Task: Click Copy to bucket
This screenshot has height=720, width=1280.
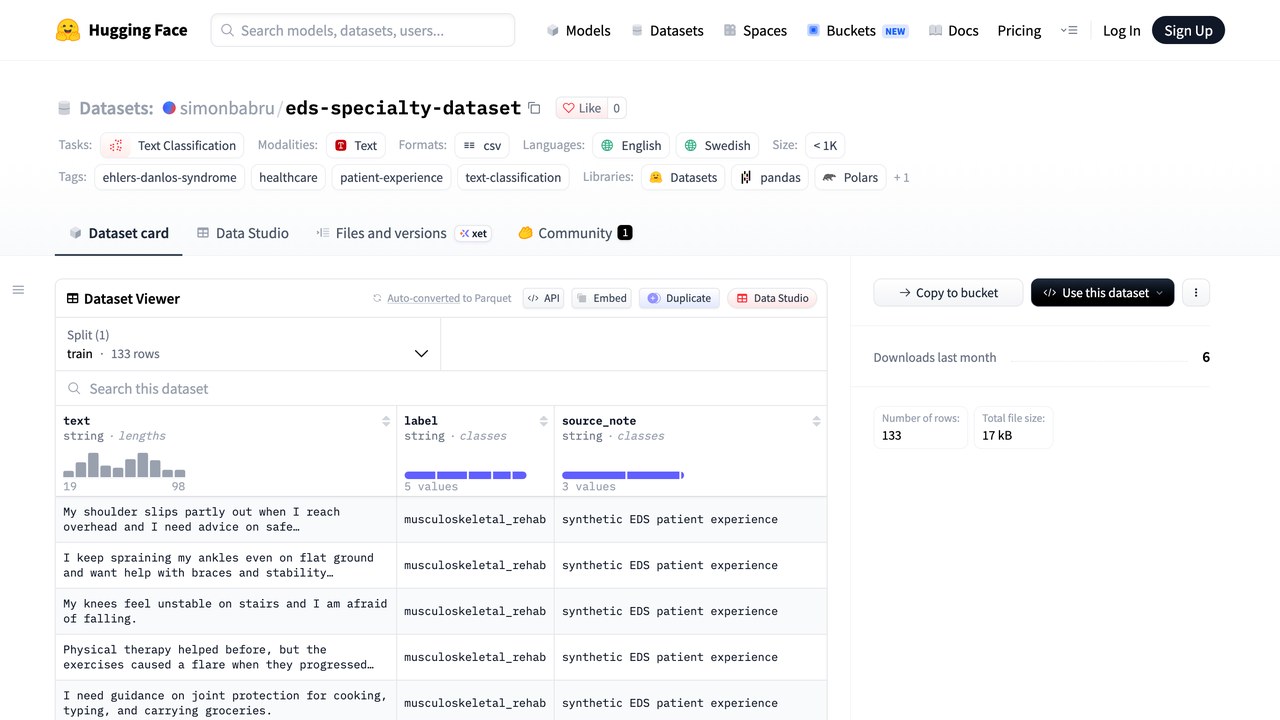Action: [x=948, y=293]
